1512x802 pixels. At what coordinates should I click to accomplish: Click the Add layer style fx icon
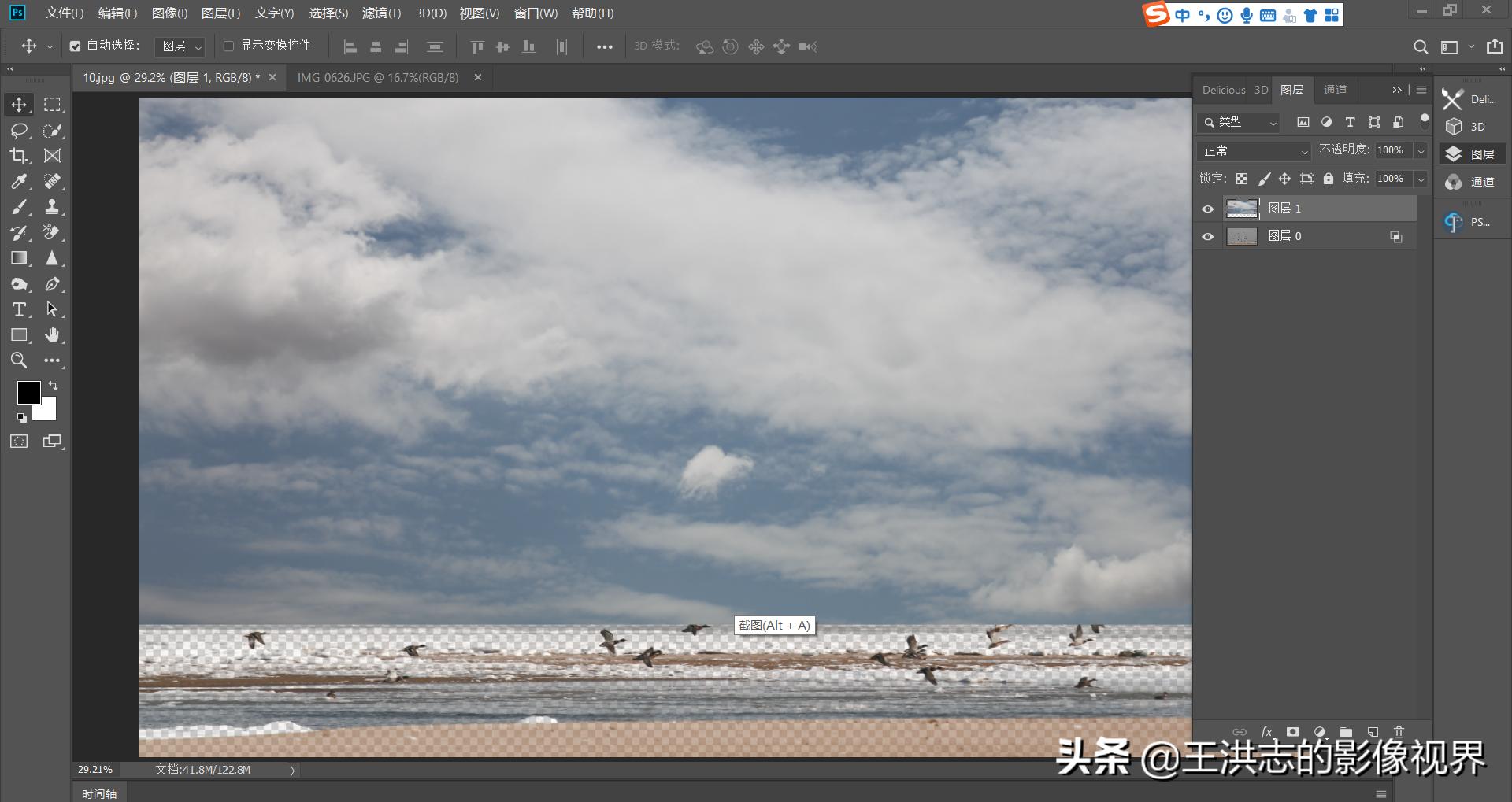(1266, 732)
